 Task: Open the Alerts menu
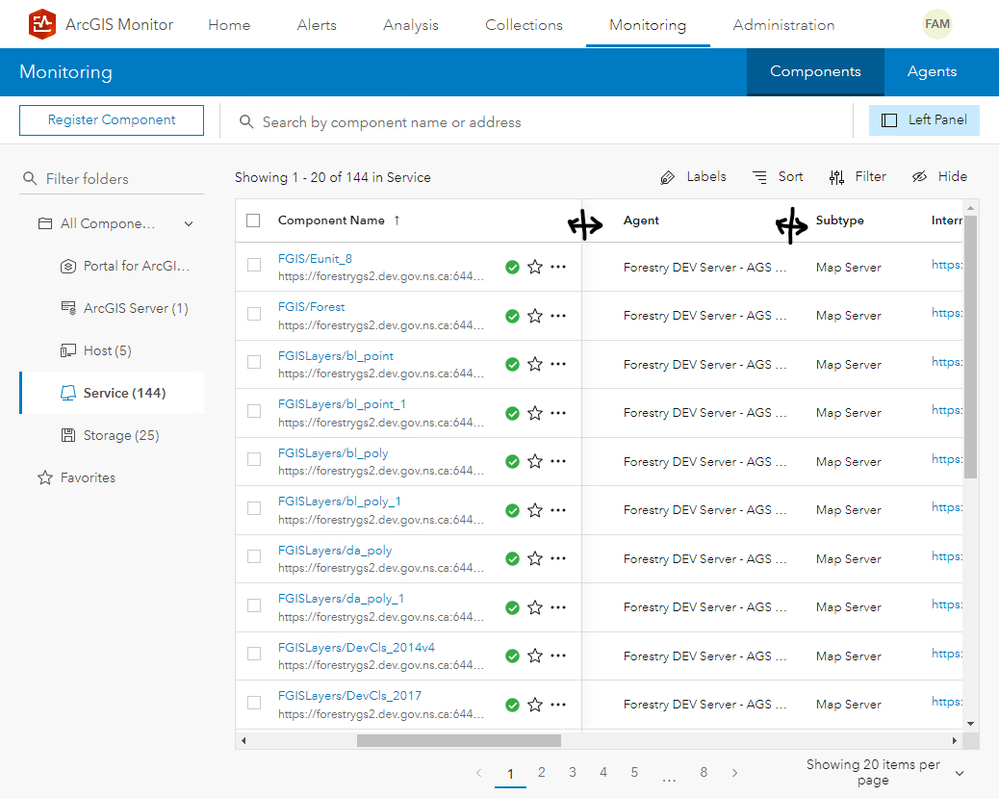[317, 25]
